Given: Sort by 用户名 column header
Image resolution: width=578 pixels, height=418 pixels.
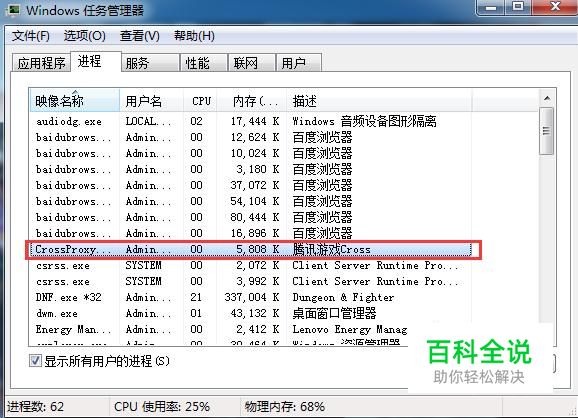Looking at the screenshot, I should tap(152, 101).
